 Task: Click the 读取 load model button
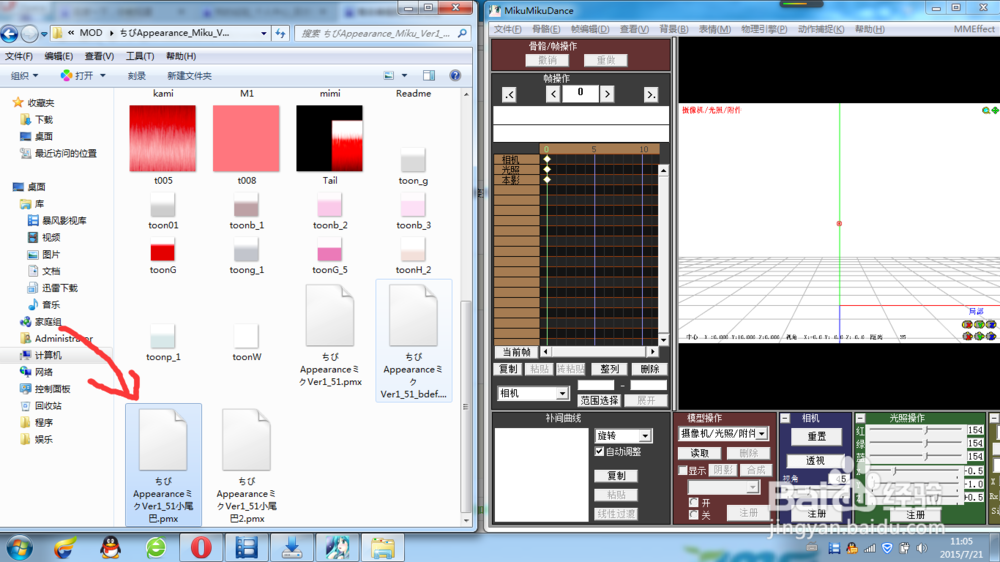point(699,453)
